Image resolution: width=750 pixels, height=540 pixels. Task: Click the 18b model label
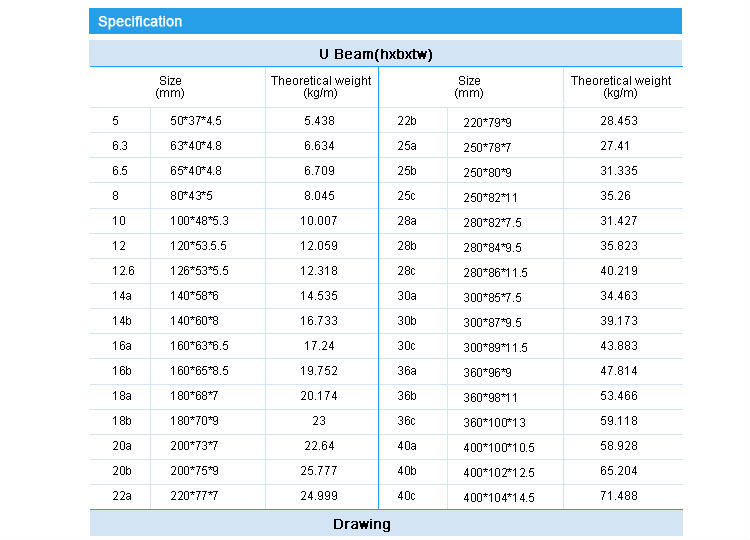(x=122, y=421)
